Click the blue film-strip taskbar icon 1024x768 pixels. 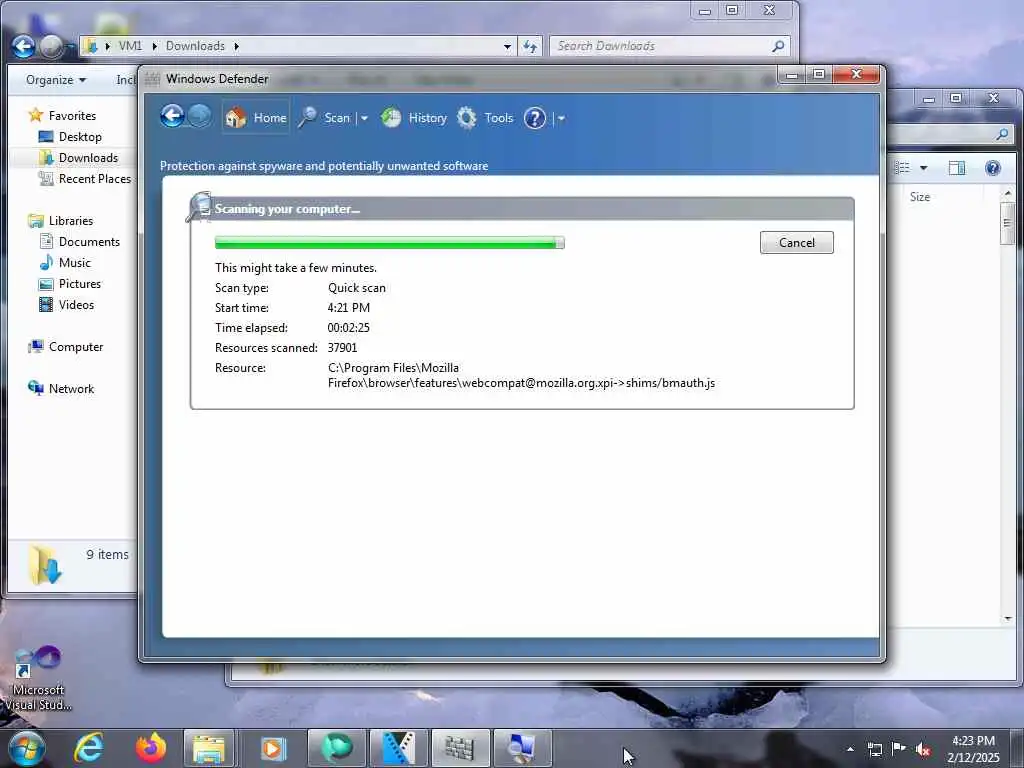(398, 748)
